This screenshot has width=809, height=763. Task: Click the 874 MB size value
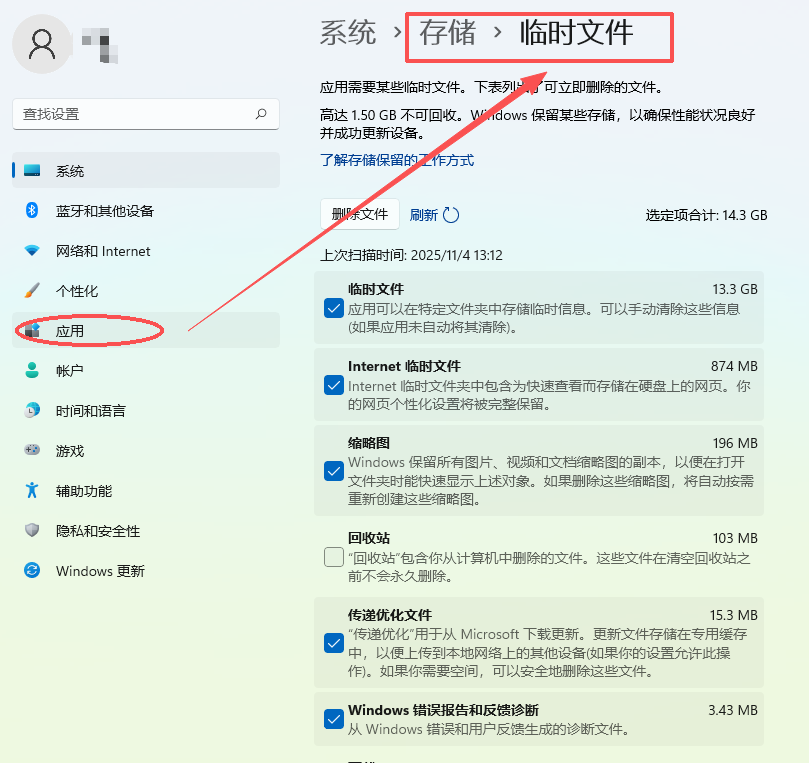tap(734, 366)
